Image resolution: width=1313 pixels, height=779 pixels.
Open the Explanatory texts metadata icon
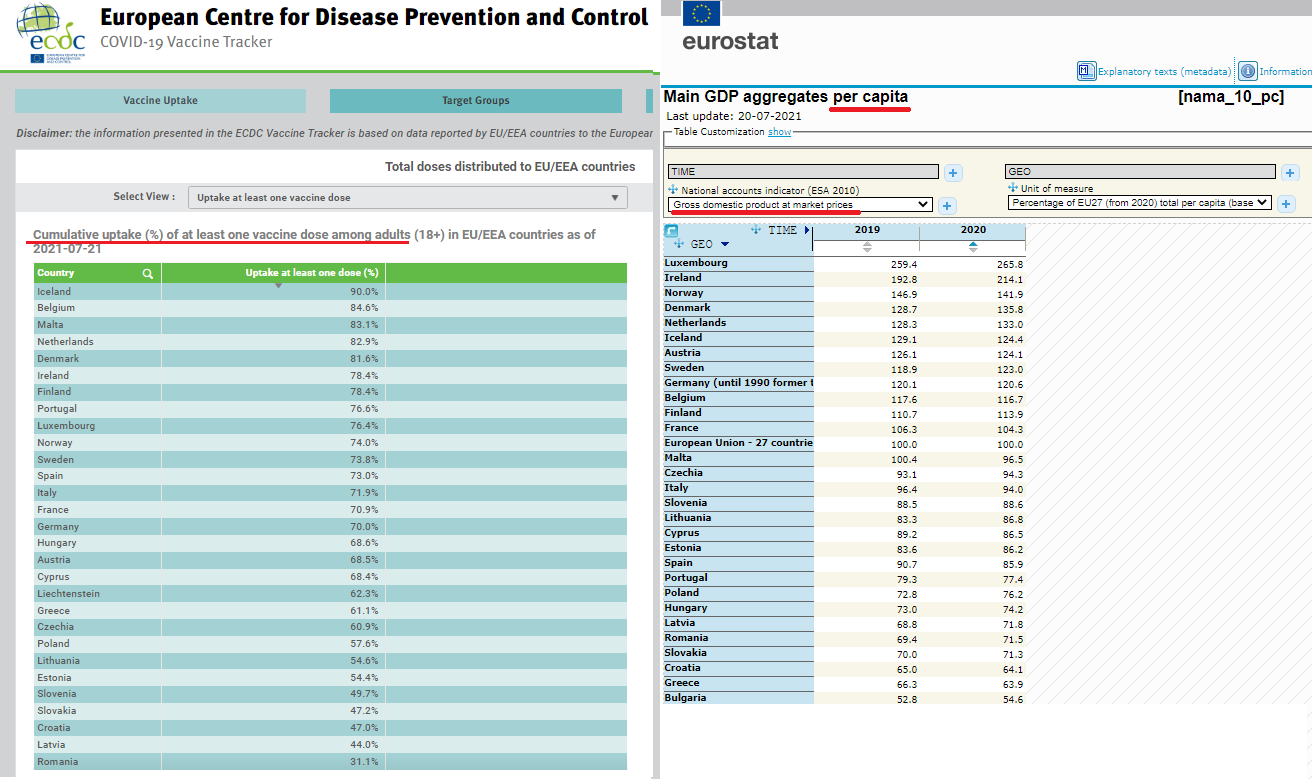(x=1087, y=71)
